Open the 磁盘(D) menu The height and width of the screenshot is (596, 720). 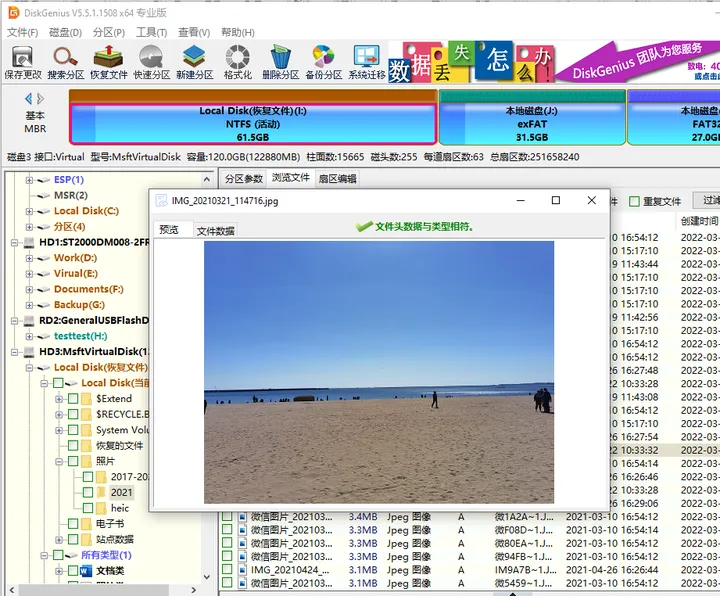[65, 33]
